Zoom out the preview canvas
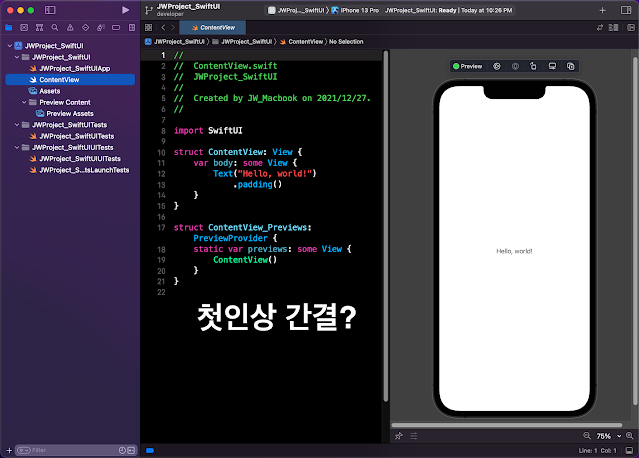The image size is (639, 458). [x=587, y=436]
